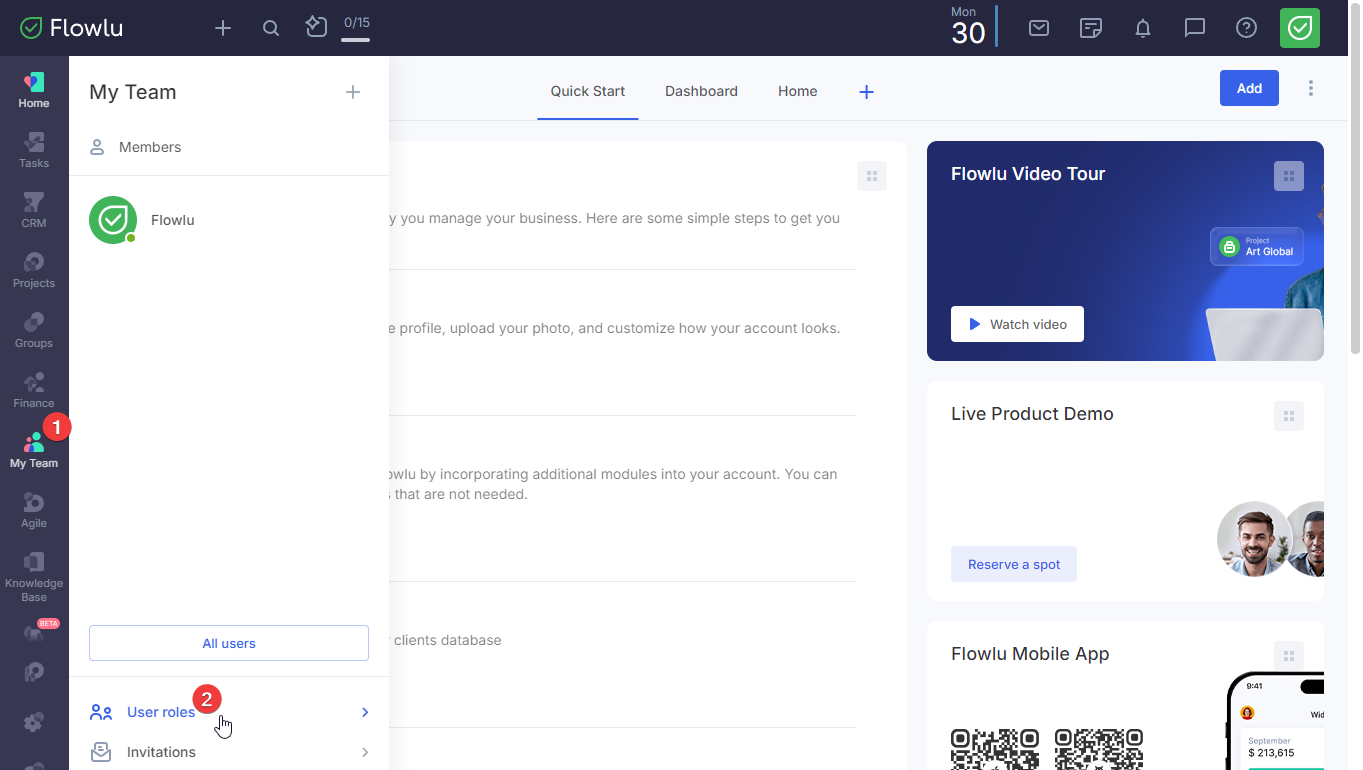Image resolution: width=1363 pixels, height=770 pixels.
Task: Click the Flowlu Video Tour heading
Action: (x=1028, y=174)
